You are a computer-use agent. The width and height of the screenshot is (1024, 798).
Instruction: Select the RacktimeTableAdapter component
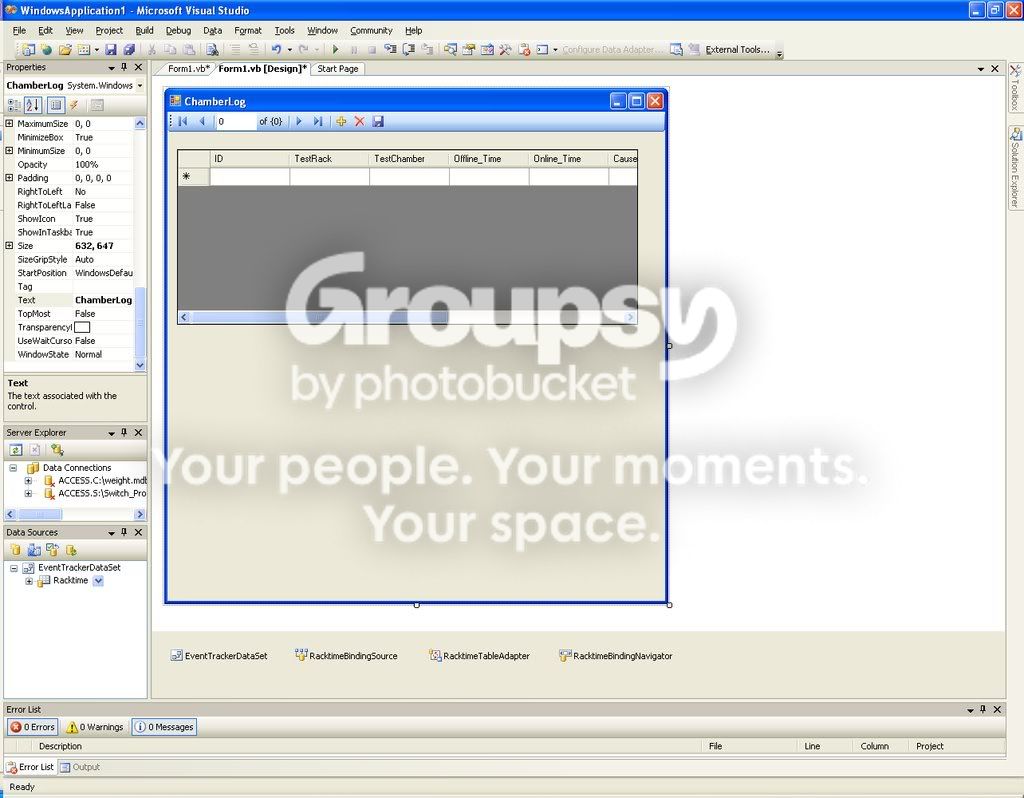(x=479, y=656)
